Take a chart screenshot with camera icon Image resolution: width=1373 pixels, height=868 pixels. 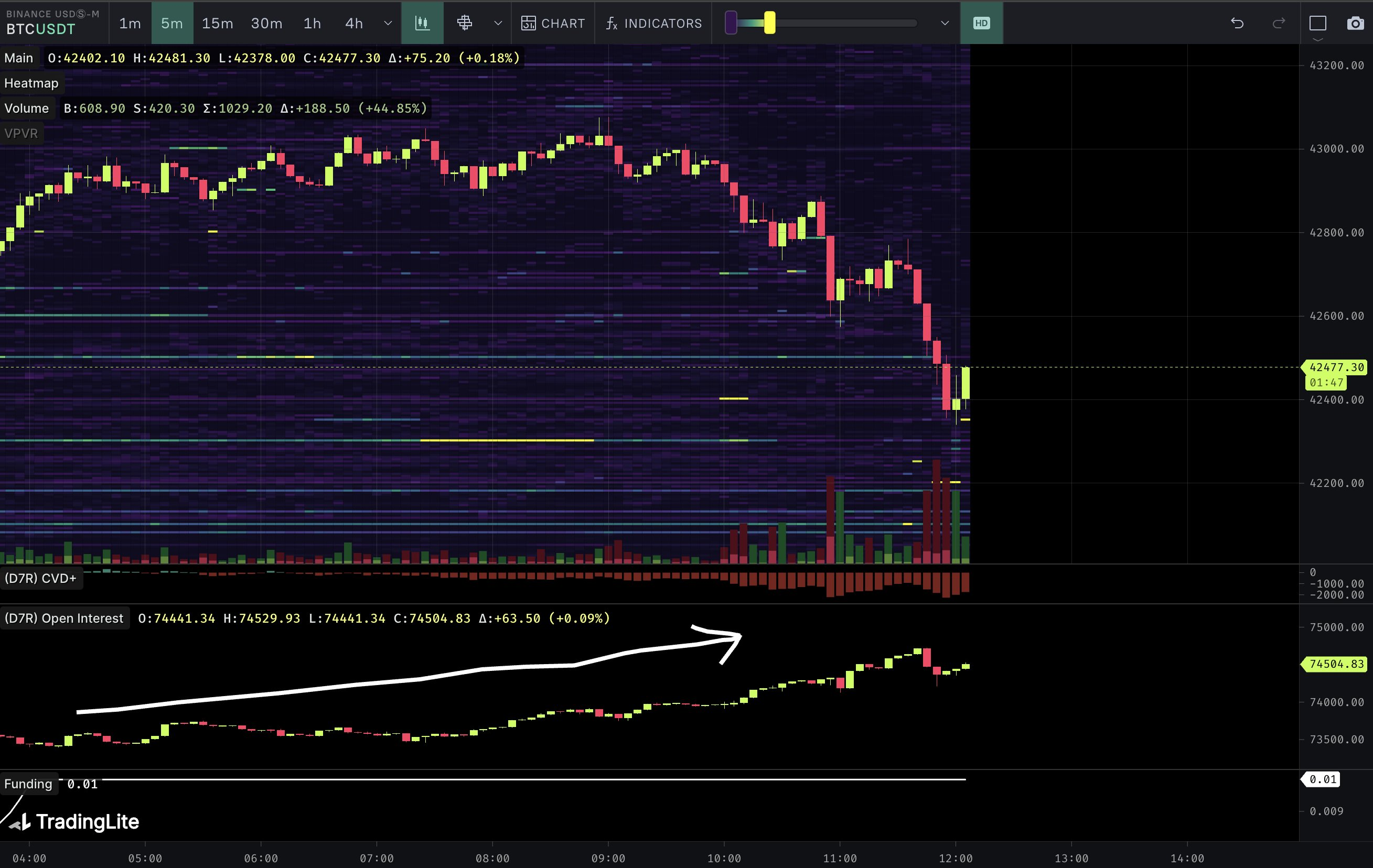1355,24
